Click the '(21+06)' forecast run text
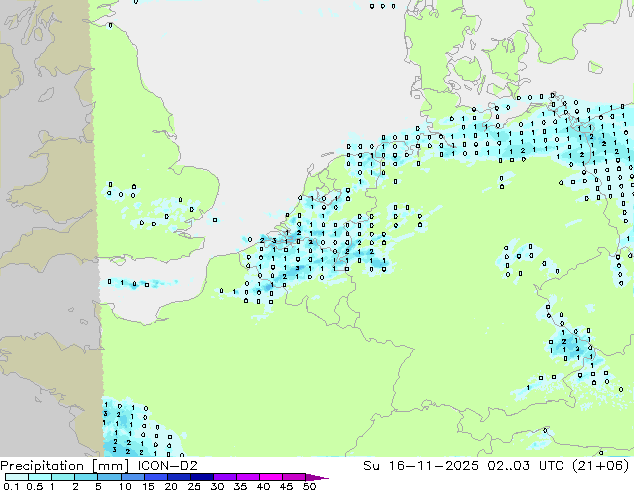The width and height of the screenshot is (634, 490). click(x=601, y=466)
